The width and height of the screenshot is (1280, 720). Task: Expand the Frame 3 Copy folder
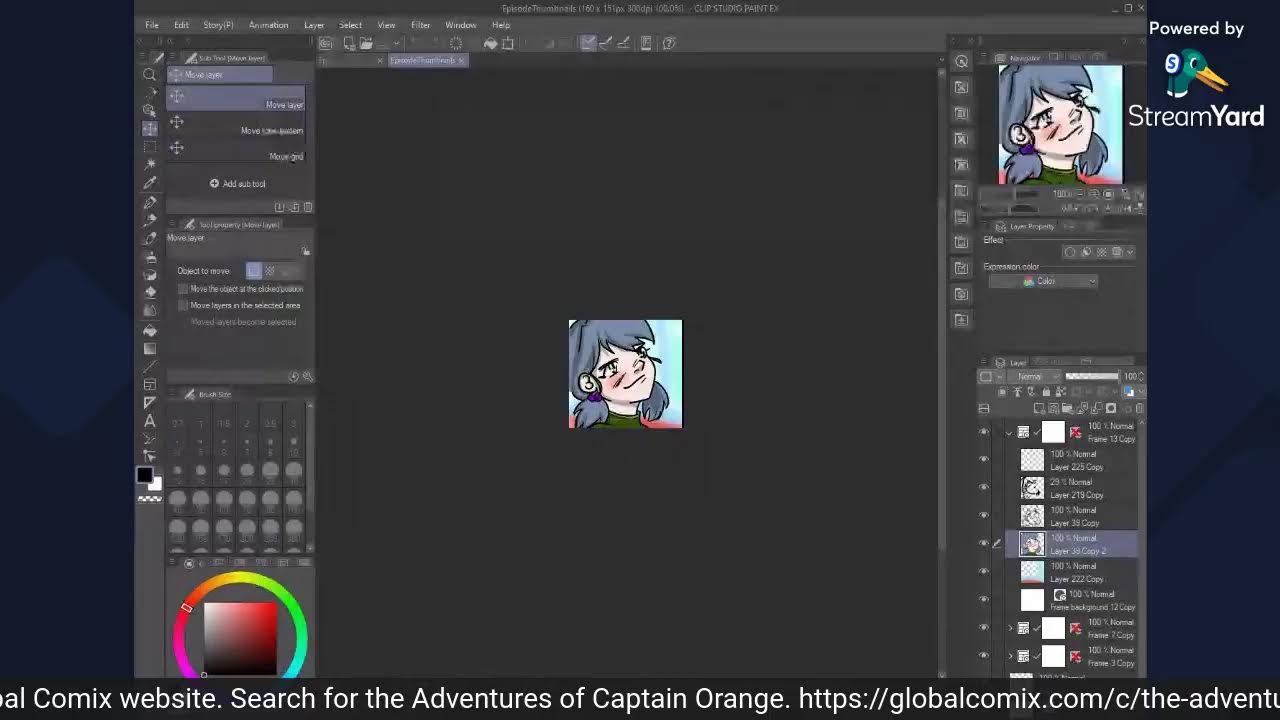[x=1009, y=656]
